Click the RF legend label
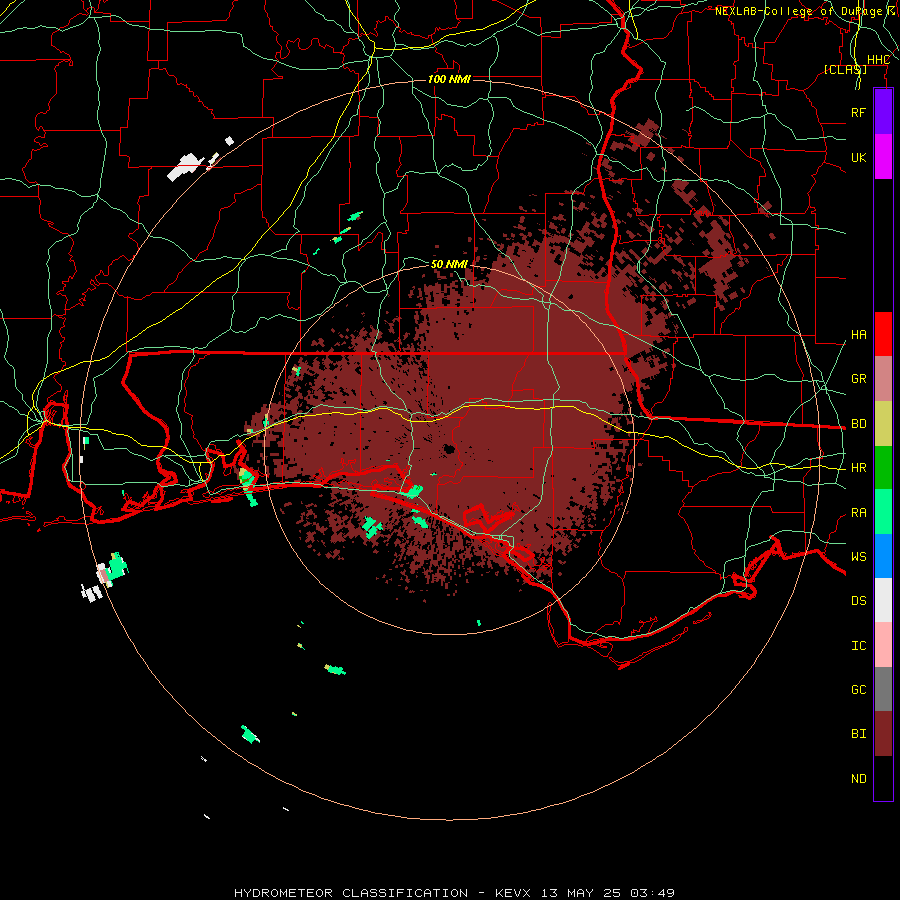 pyautogui.click(x=858, y=112)
